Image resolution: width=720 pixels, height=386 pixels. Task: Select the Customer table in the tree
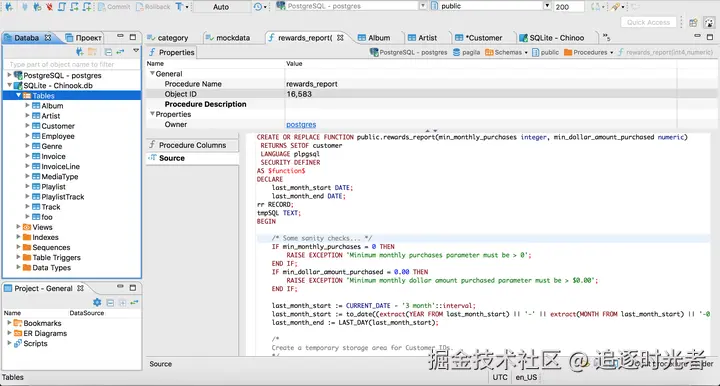click(58, 126)
